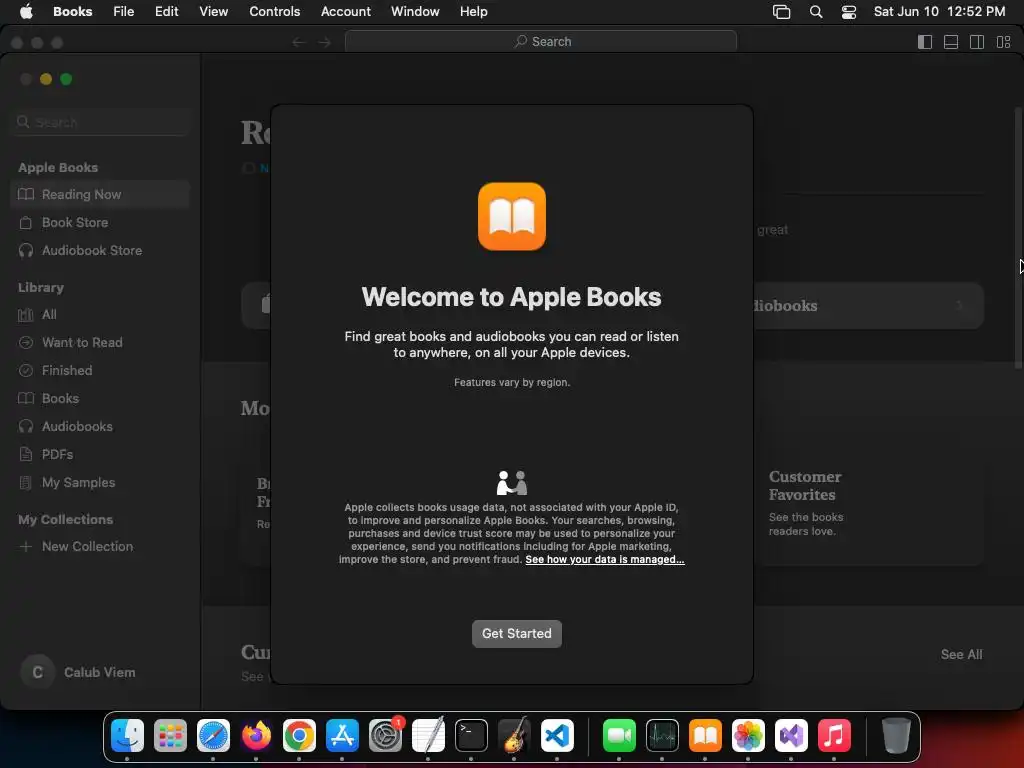
Task: Click the plus icon beside New Collection
Action: coord(25,547)
